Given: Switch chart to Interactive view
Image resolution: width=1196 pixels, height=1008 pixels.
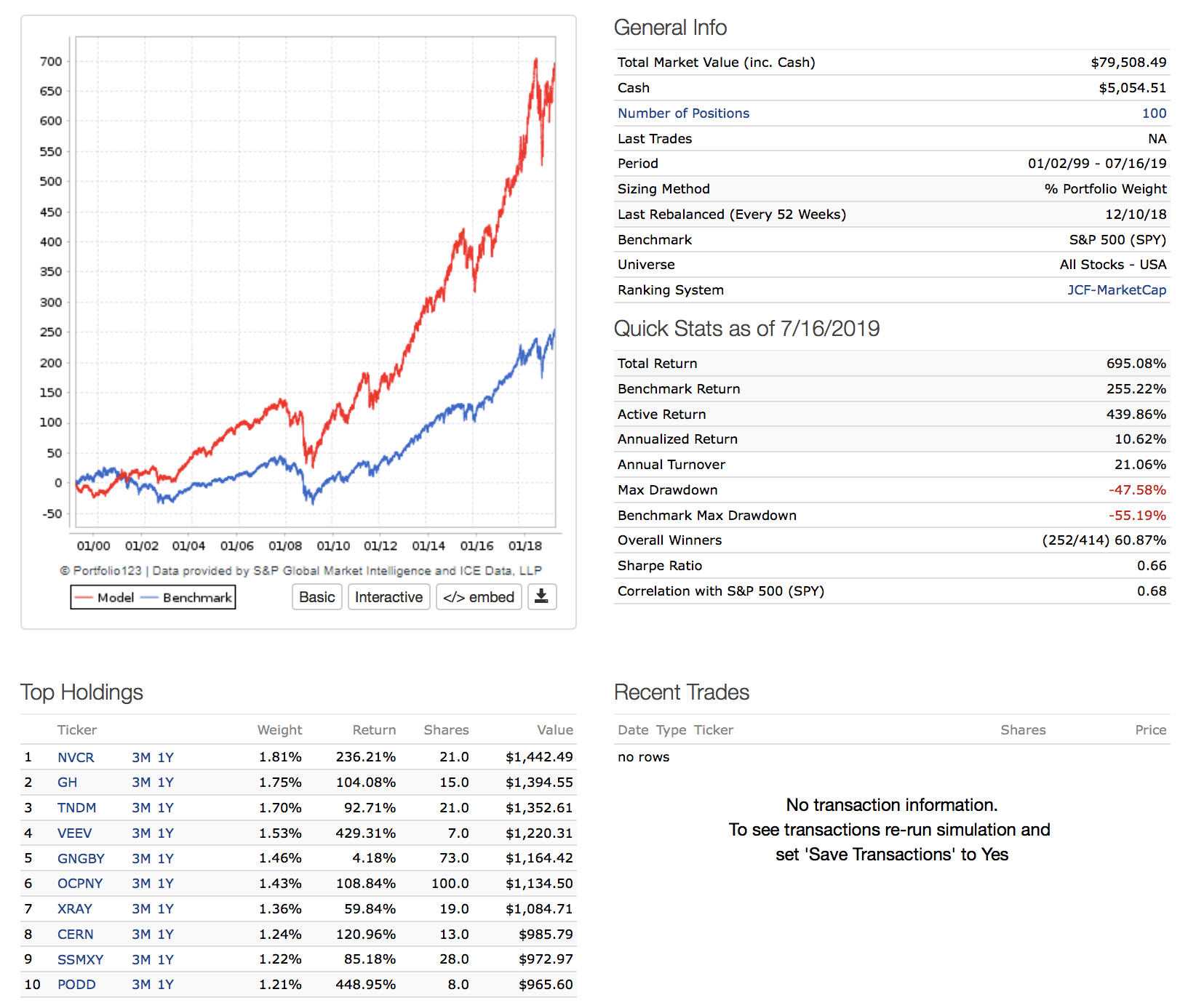Looking at the screenshot, I should click(x=388, y=597).
